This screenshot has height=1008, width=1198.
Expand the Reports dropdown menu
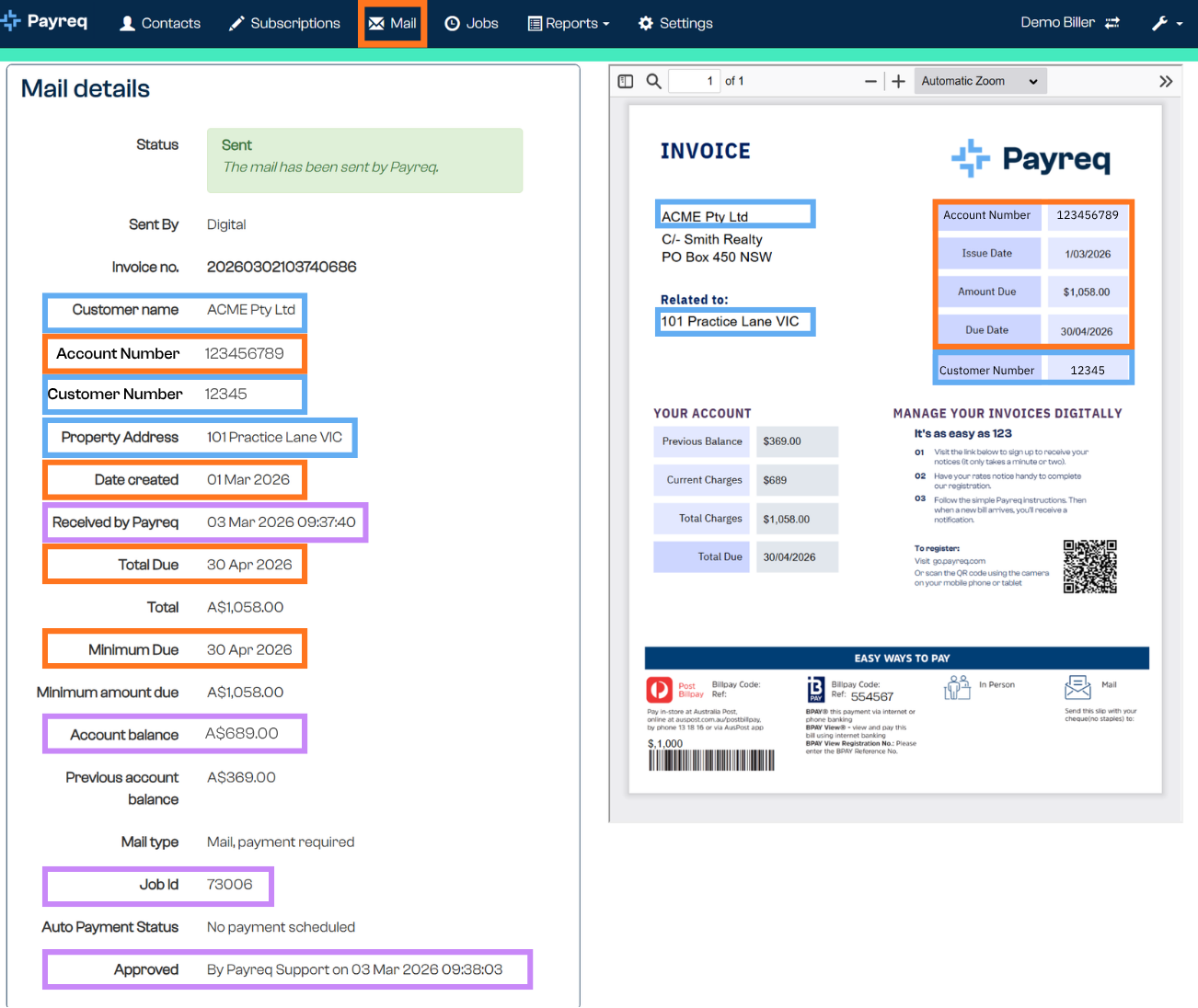pyautogui.click(x=569, y=23)
